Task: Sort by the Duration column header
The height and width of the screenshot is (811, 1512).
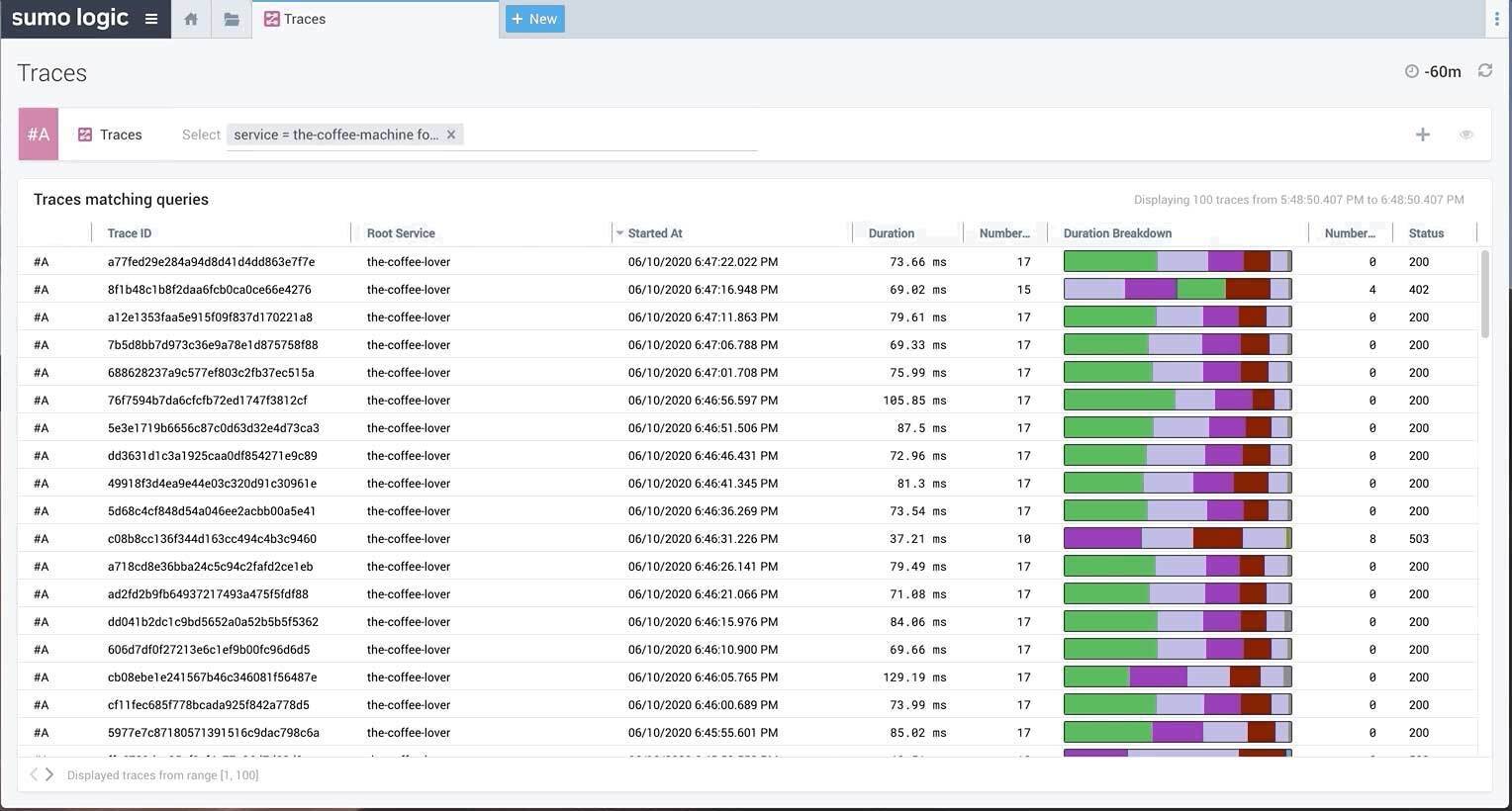Action: pos(892,233)
